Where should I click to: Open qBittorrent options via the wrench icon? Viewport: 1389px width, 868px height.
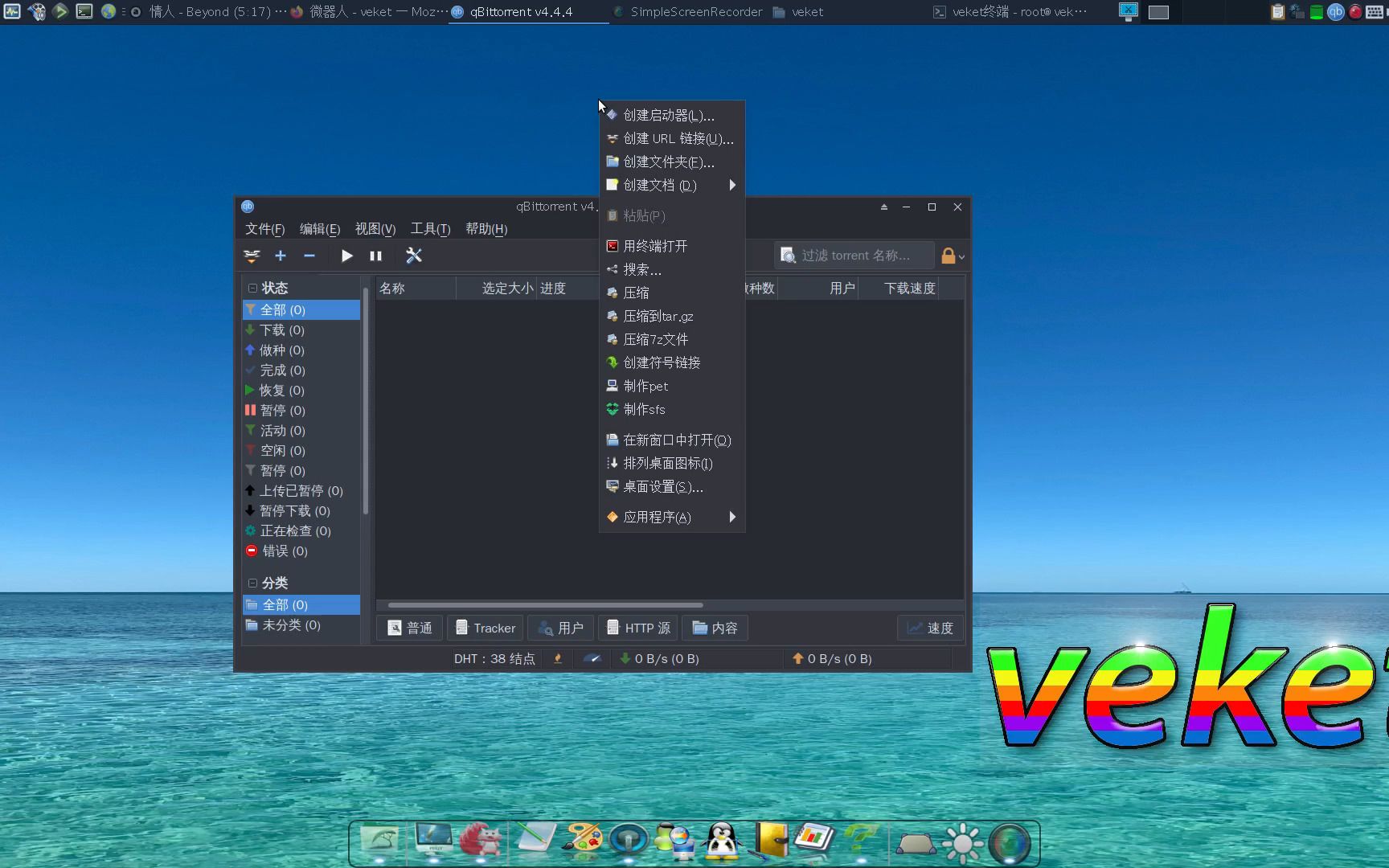(414, 256)
